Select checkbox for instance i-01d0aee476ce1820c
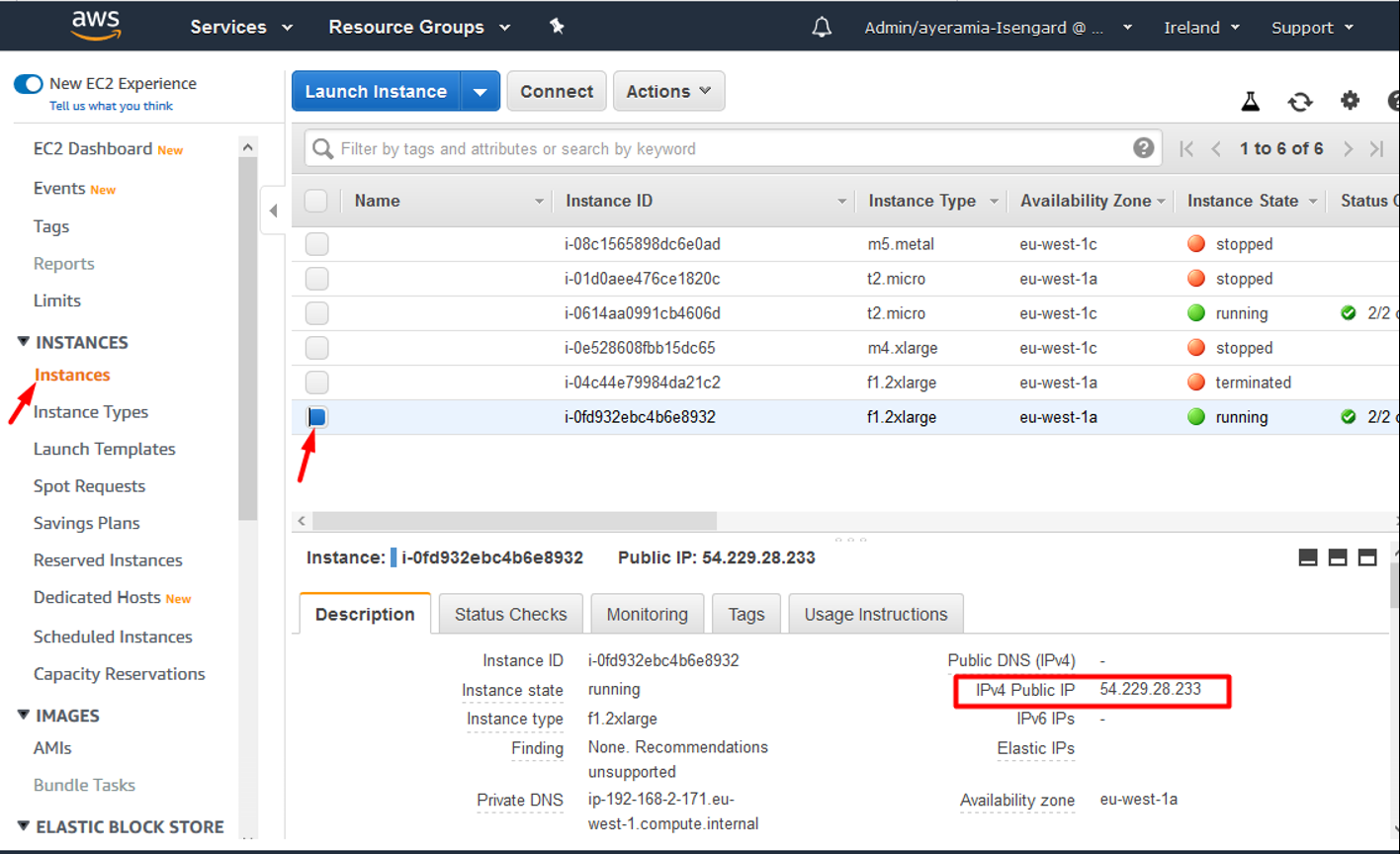Image resolution: width=1400 pixels, height=854 pixels. [316, 279]
